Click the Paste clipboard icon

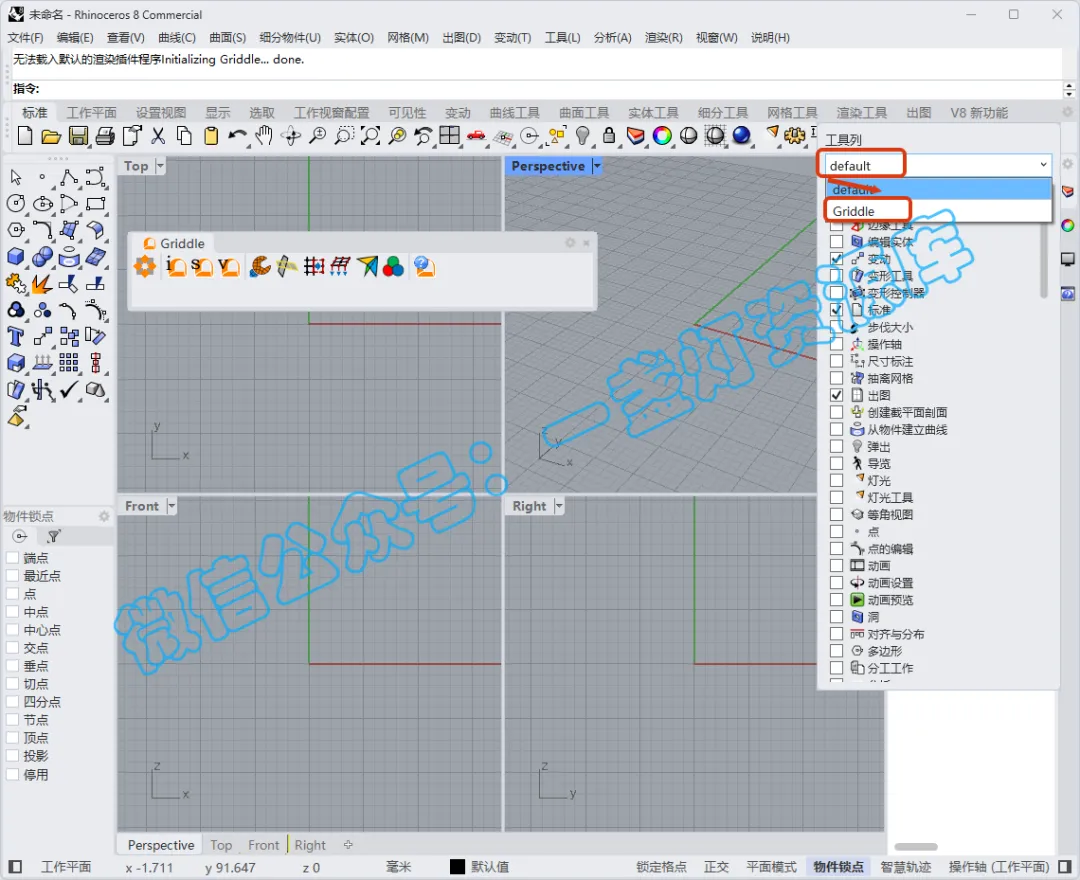coord(211,136)
